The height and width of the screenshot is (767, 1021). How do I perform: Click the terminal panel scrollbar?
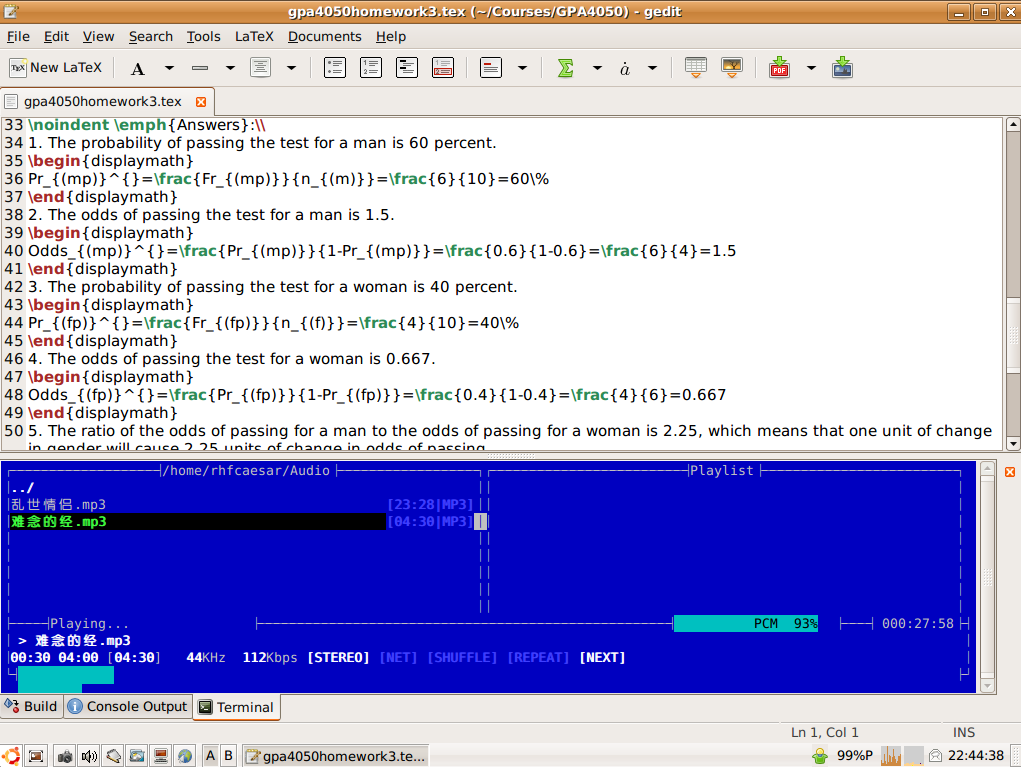pyautogui.click(x=987, y=577)
